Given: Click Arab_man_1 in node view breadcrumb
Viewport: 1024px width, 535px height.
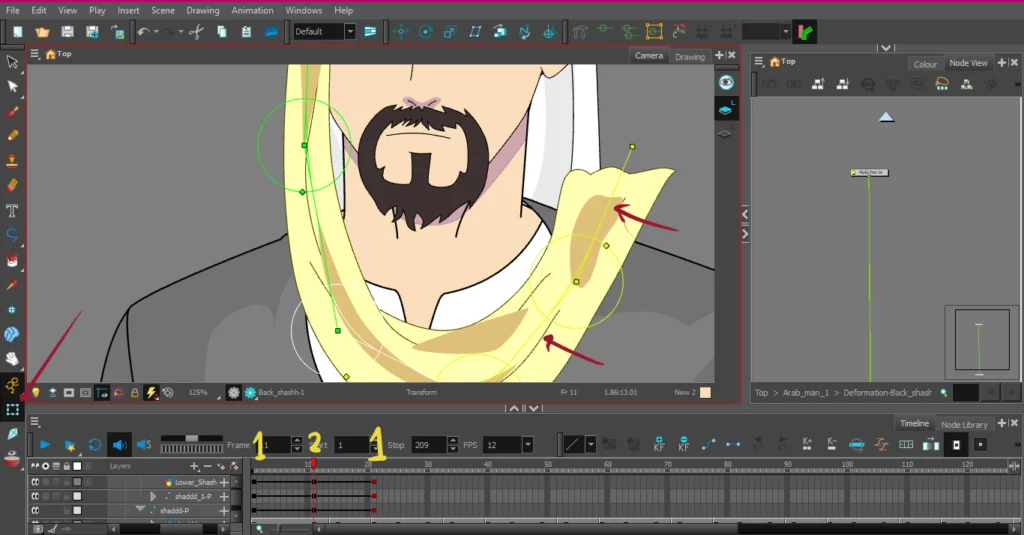Looking at the screenshot, I should (805, 393).
